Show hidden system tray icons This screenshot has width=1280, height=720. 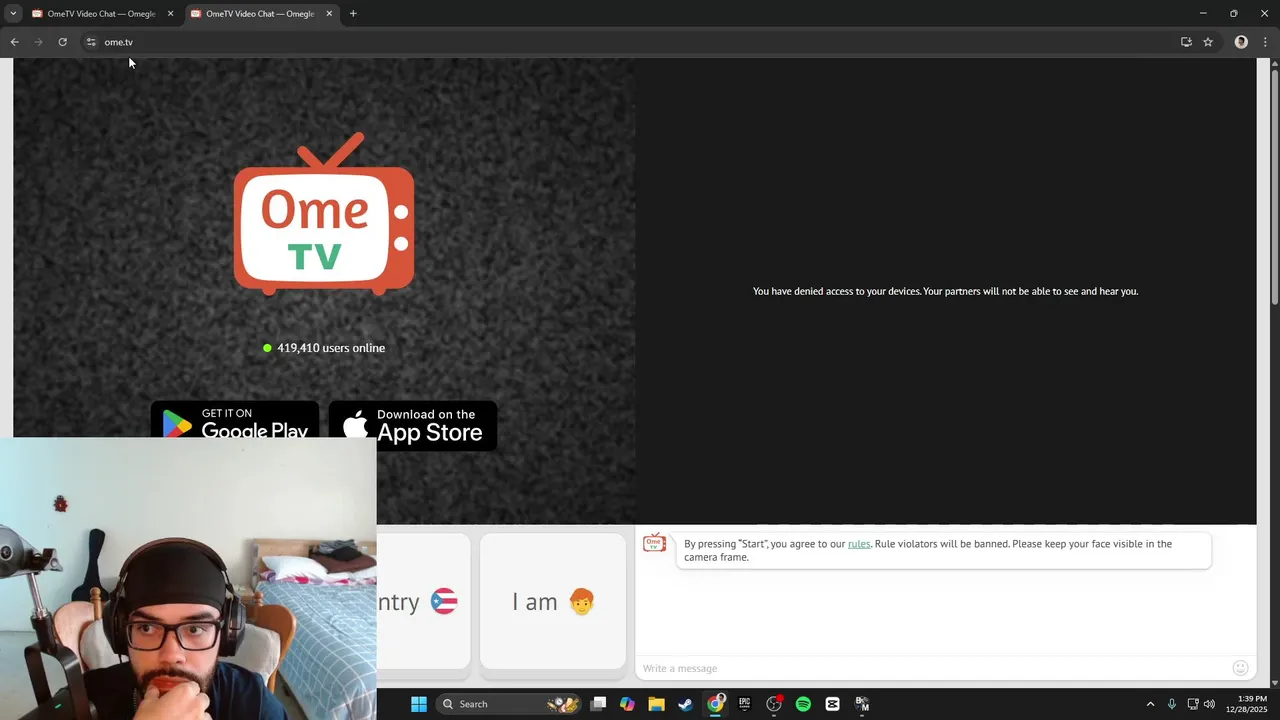tap(1150, 704)
